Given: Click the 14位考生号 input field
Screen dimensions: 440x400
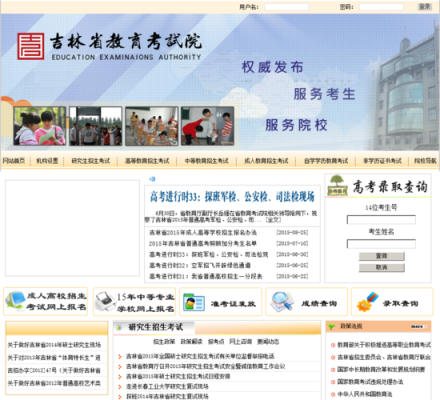Looking at the screenshot, I should pos(381,220).
